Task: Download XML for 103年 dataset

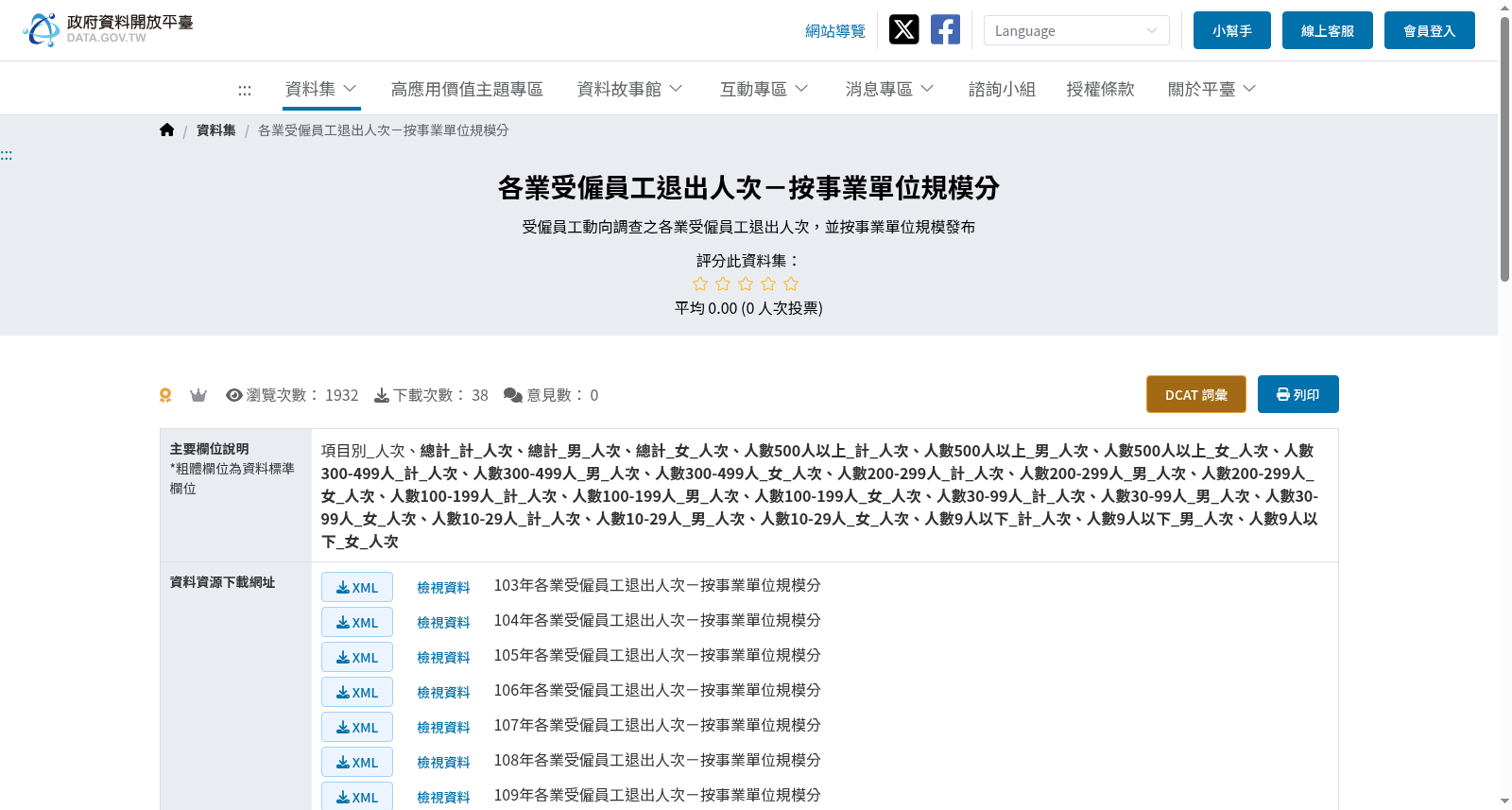Action: (x=357, y=587)
